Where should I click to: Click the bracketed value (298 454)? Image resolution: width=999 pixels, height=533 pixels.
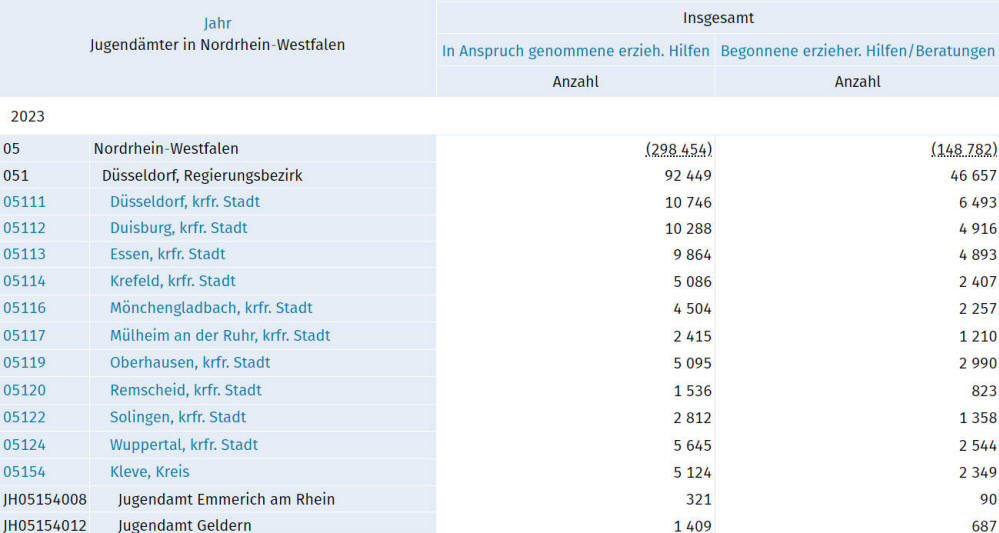point(679,149)
